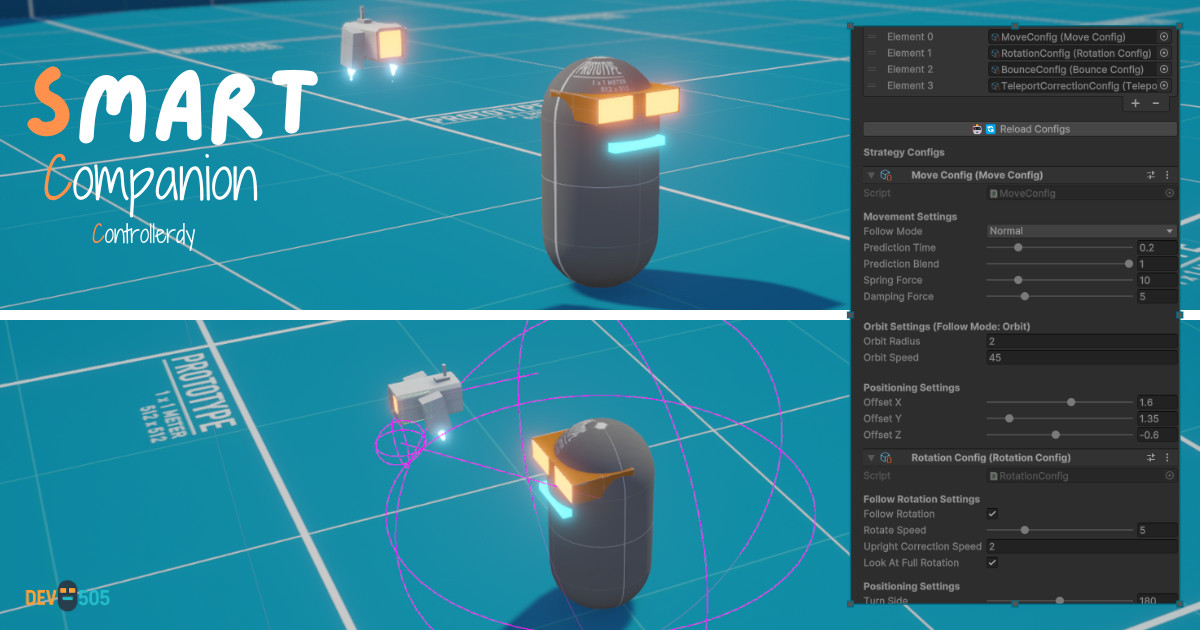Click the Prediction Blend slider
The image size is (1200, 630).
[x=1058, y=264]
